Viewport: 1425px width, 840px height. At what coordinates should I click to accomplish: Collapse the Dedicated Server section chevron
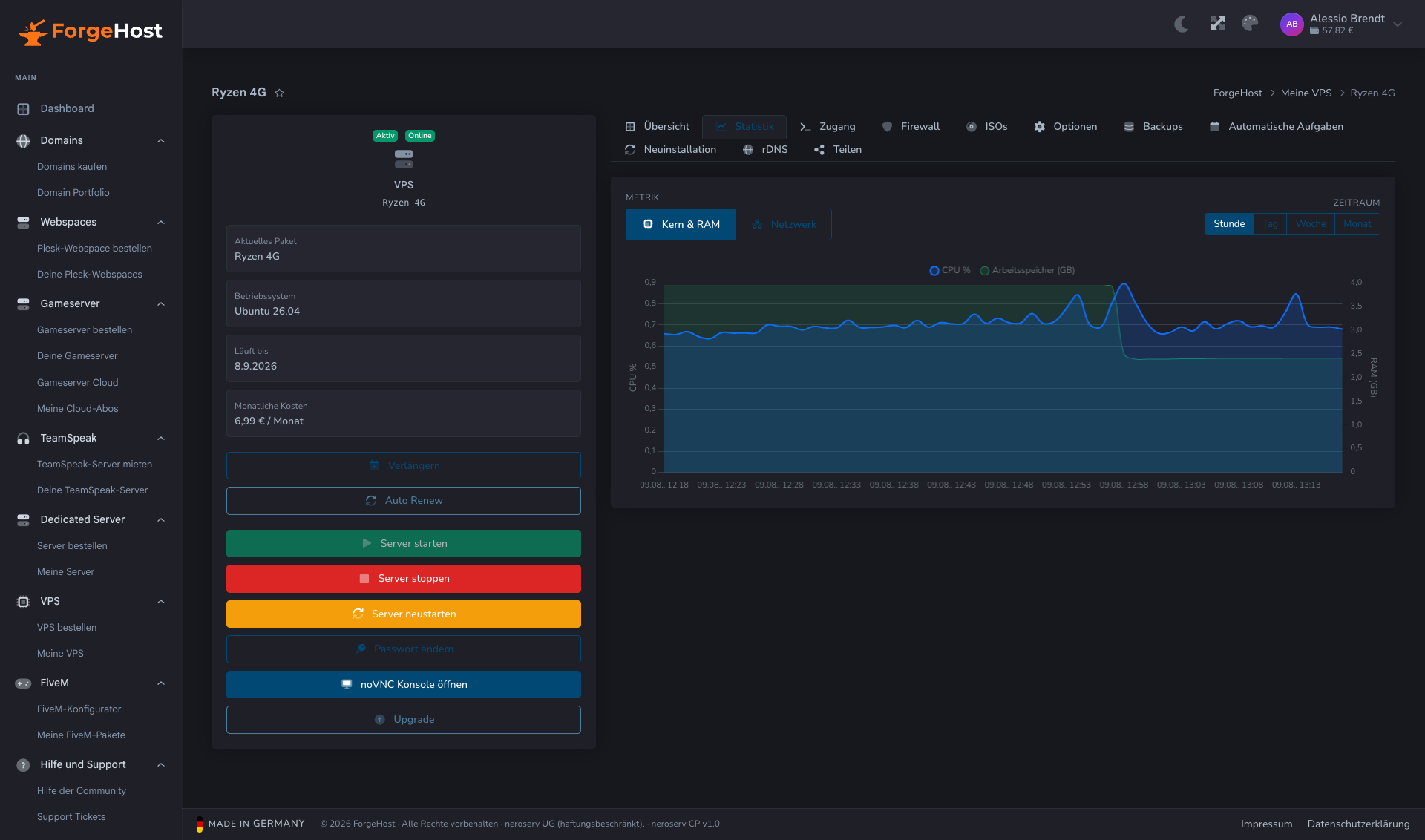pyautogui.click(x=161, y=520)
